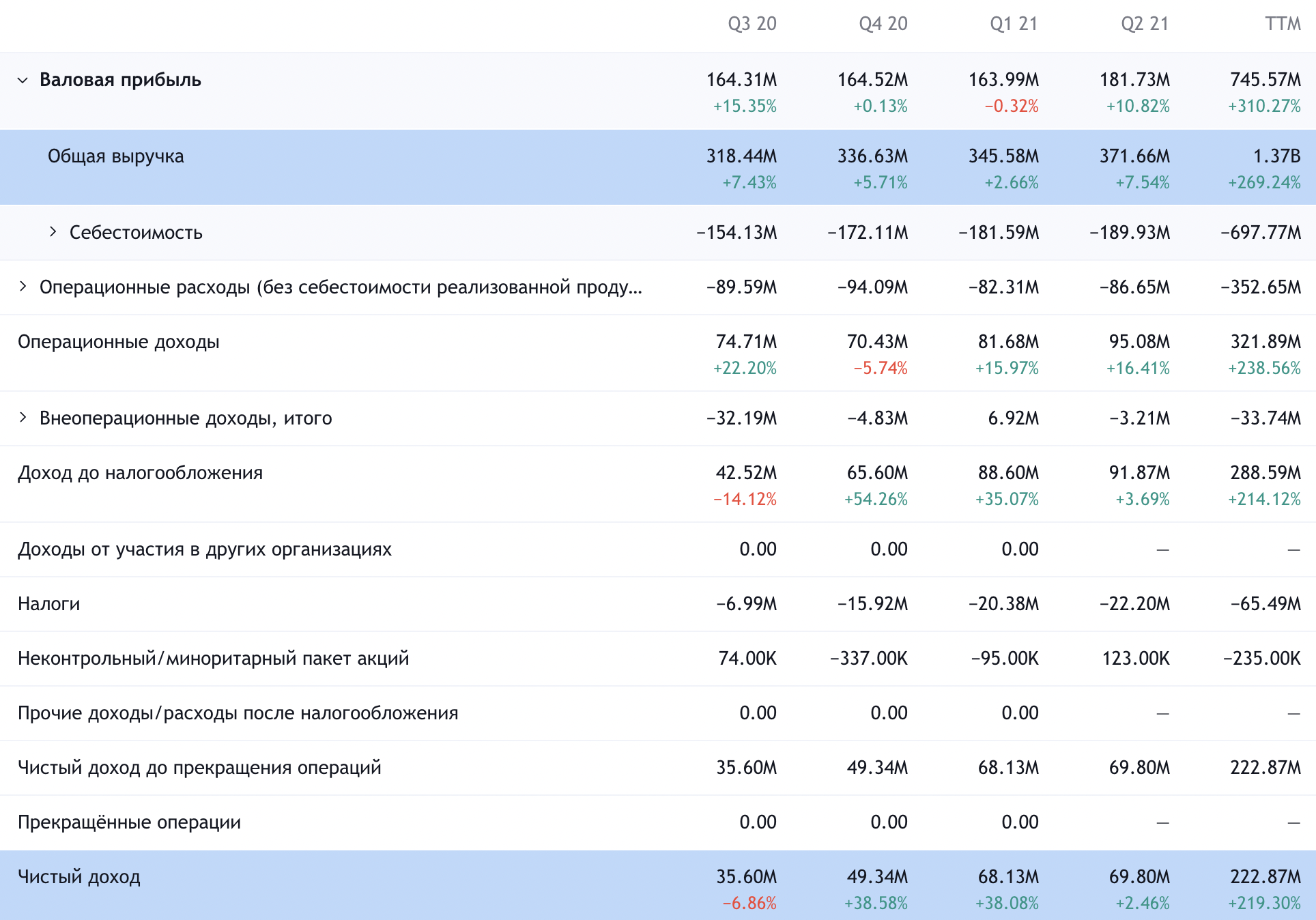Screen dimensions: 1316x920
Task: Click minority interest TTM value −235.00K
Action: click(x=1261, y=659)
